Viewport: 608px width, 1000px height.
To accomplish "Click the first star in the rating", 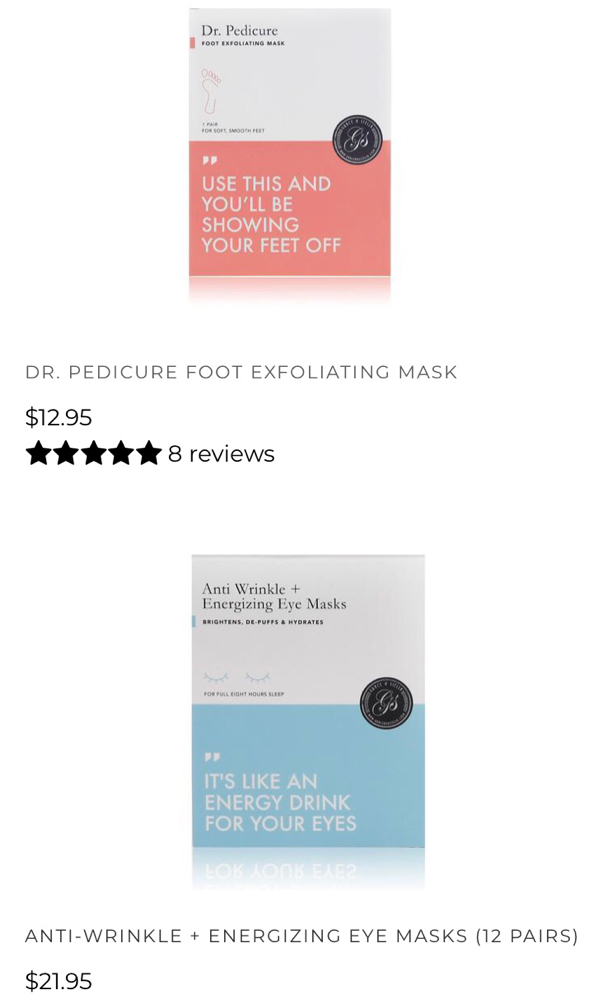I will pyautogui.click(x=39, y=453).
